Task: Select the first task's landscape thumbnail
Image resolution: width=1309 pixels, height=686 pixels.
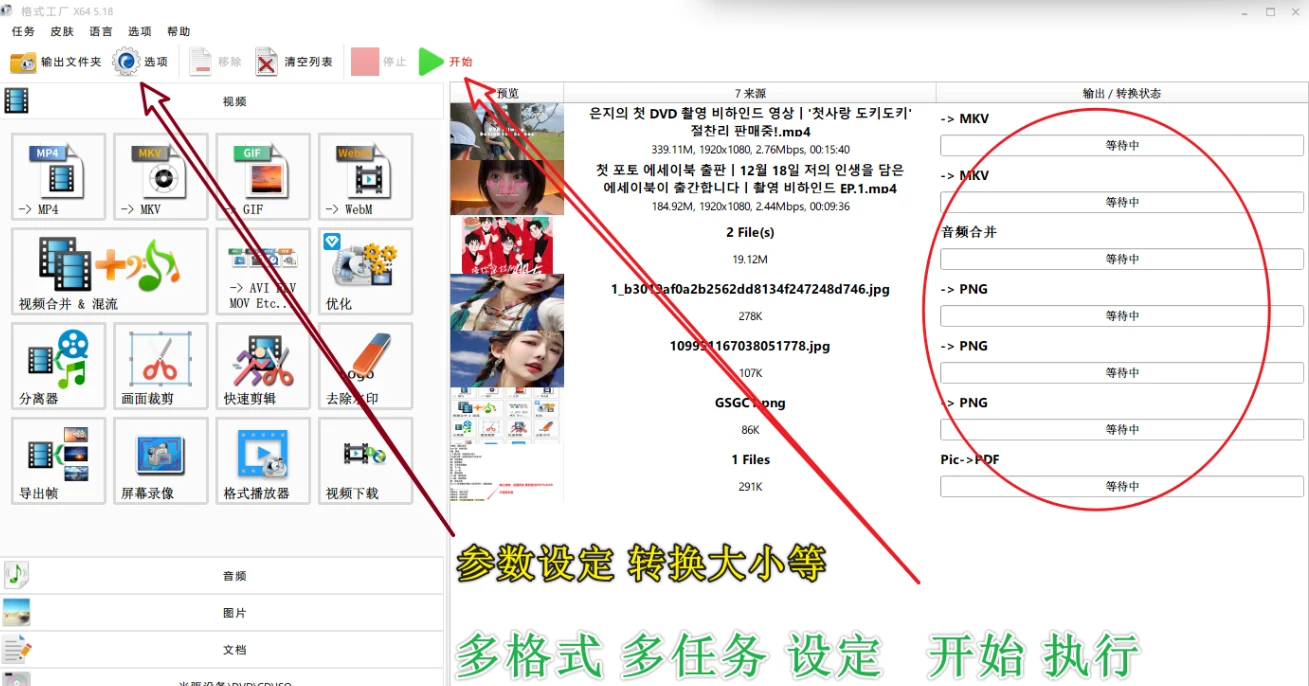Action: 507,131
